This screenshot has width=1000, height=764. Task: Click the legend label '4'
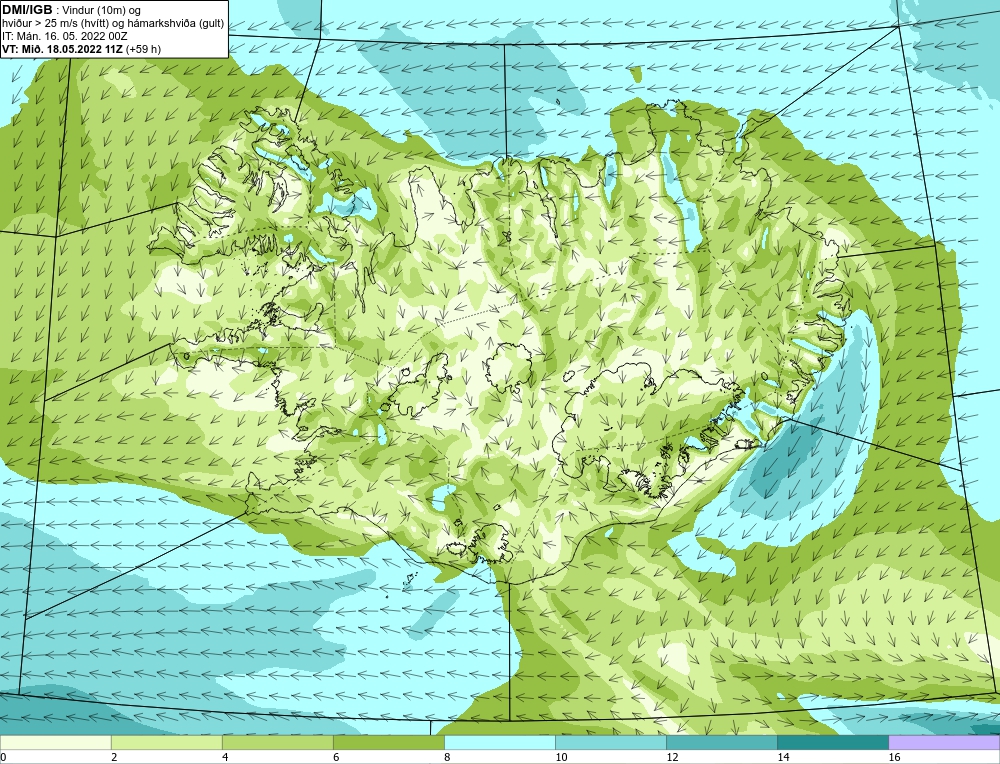click(225, 757)
